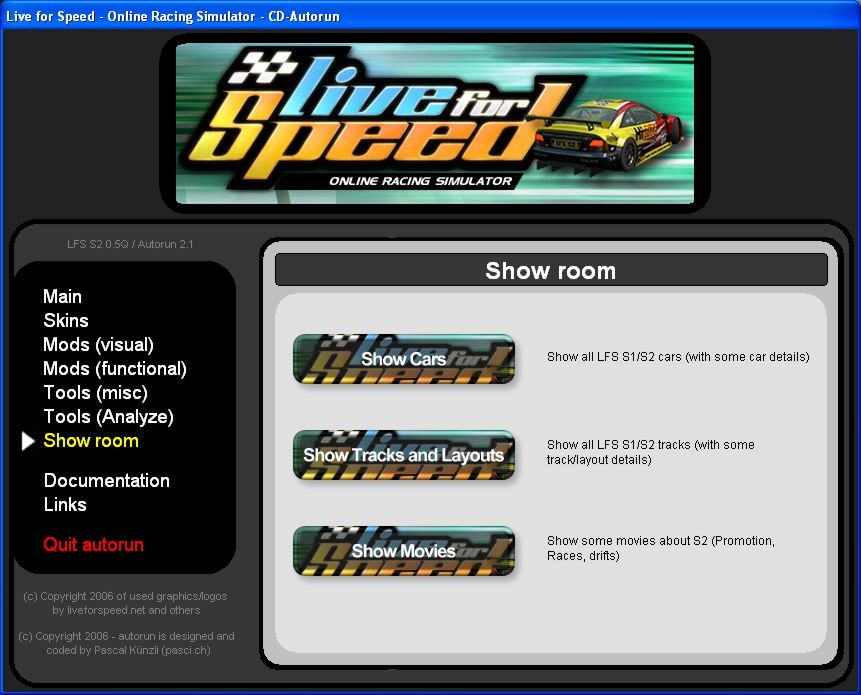Quit autorun via red link
Screen dimensions: 861x695
93,545
